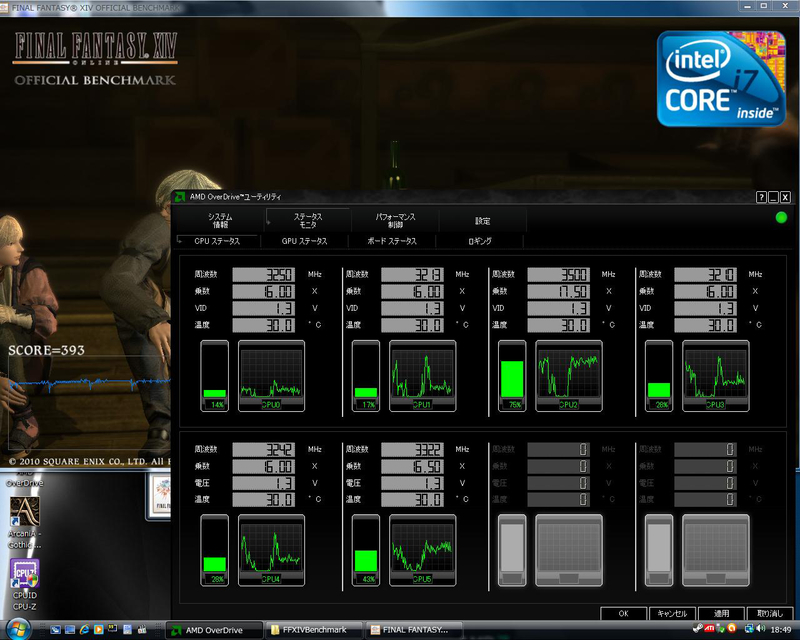Close the AMD OverDrive utility window
The image size is (800, 640).
786,197
